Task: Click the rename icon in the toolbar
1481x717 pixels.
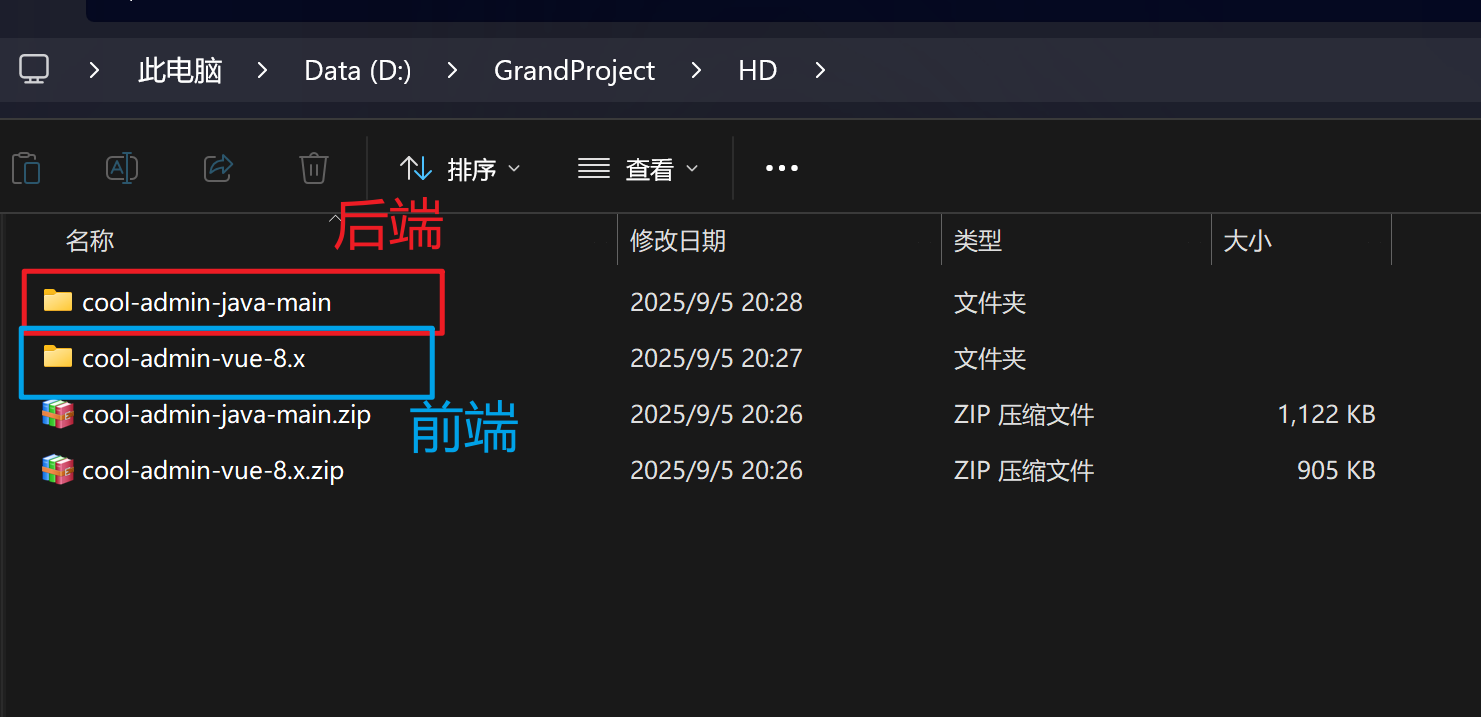Action: (121, 168)
